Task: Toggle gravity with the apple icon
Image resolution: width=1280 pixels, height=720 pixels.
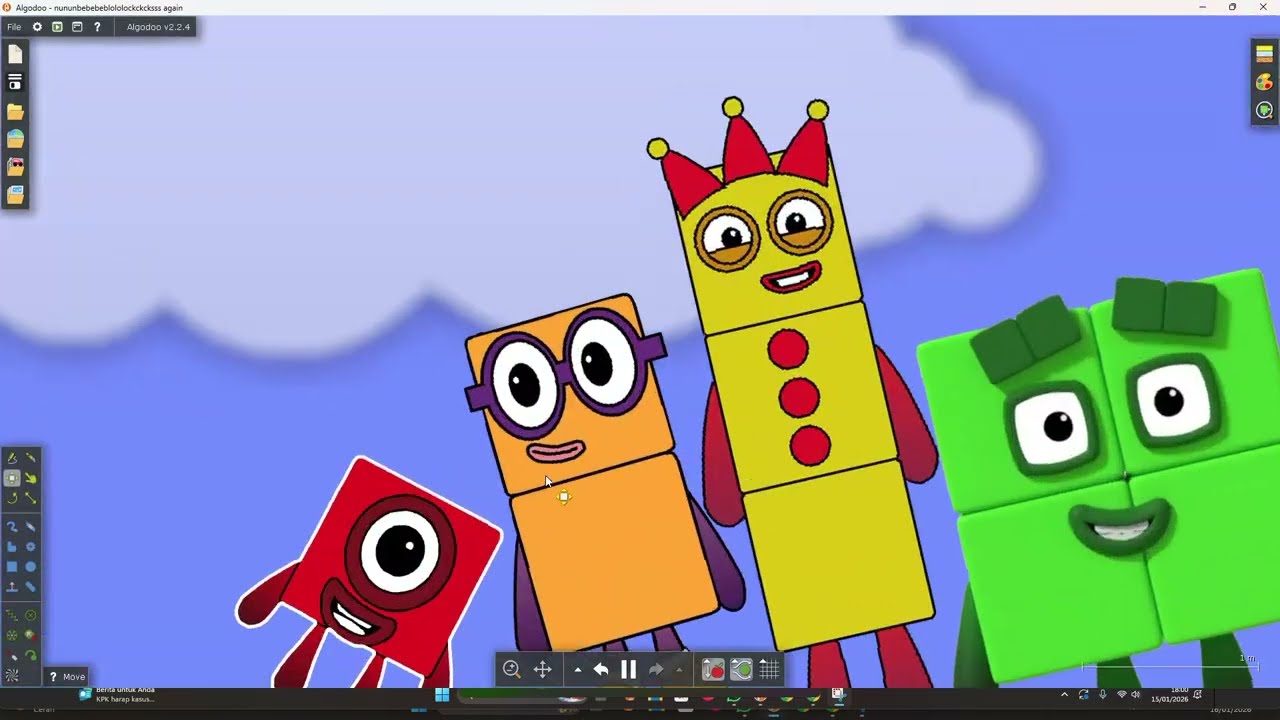Action: point(713,669)
